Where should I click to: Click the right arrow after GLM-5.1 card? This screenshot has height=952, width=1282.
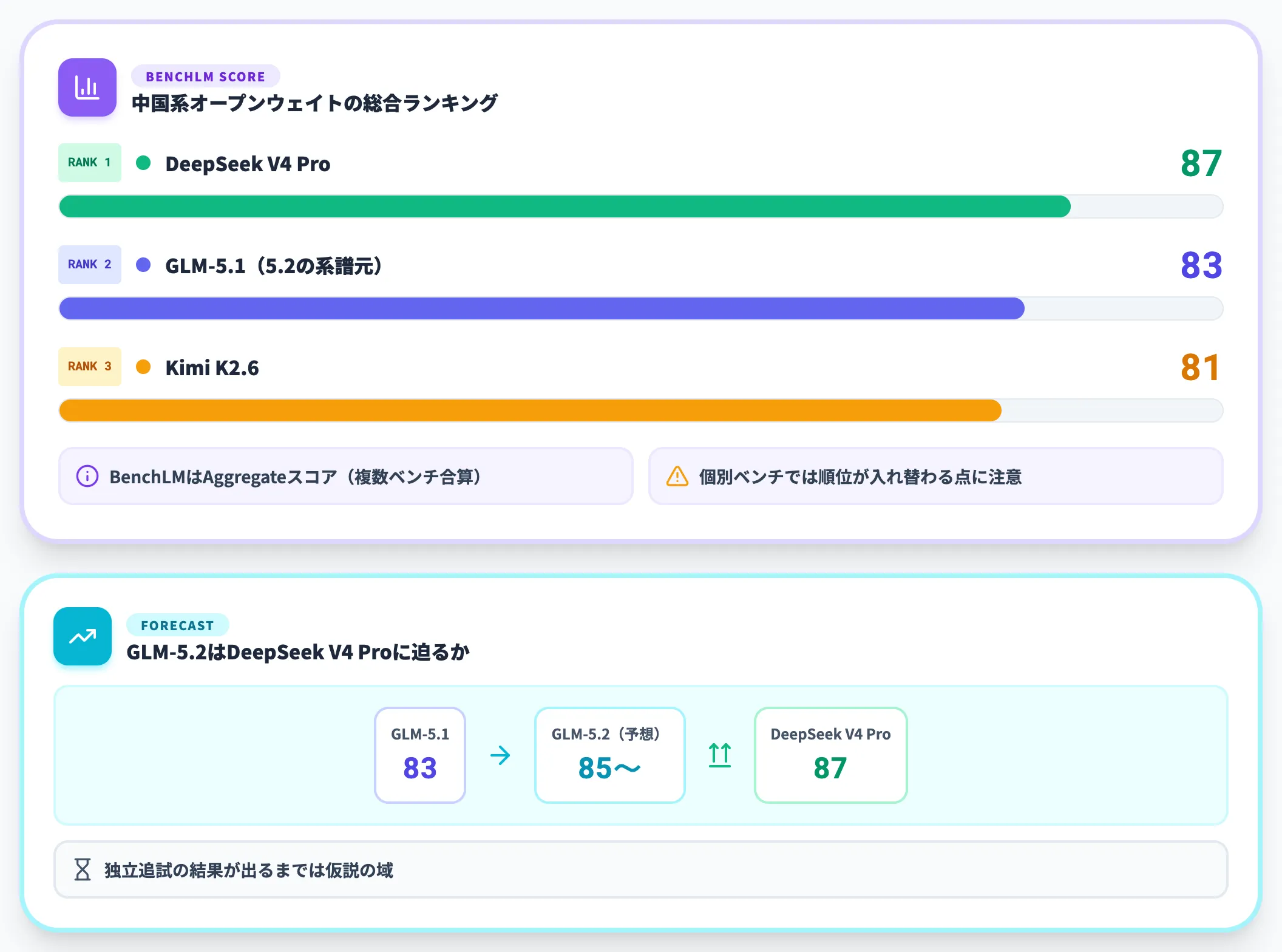(500, 755)
